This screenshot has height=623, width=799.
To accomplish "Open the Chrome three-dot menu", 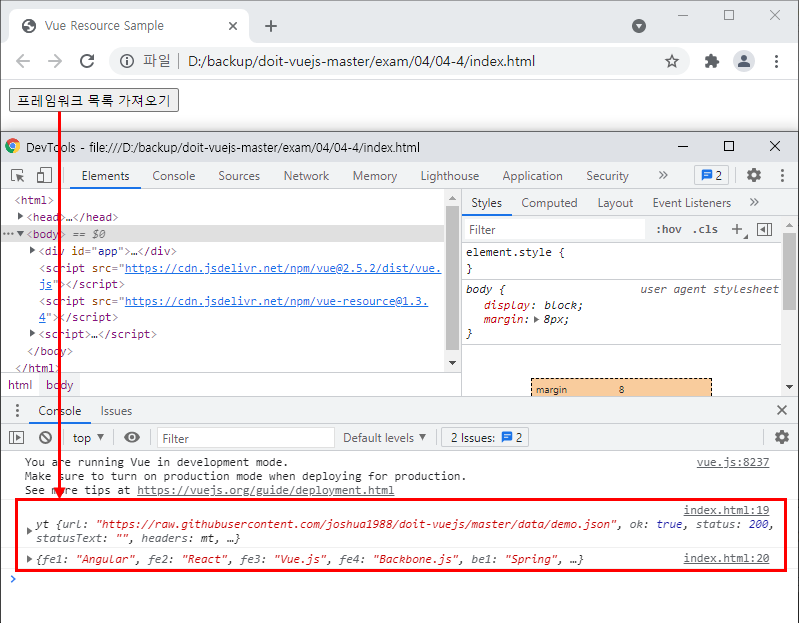I will coord(776,61).
